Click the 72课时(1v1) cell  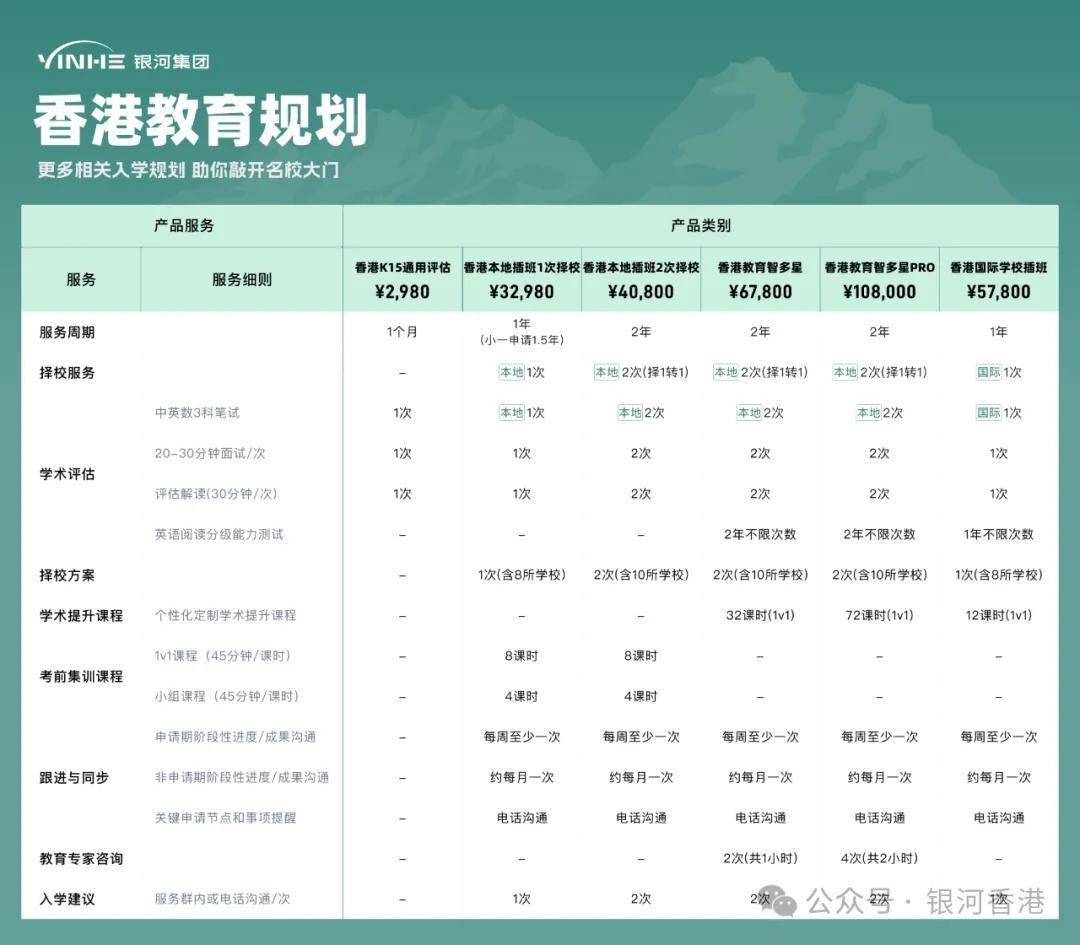[x=879, y=615]
